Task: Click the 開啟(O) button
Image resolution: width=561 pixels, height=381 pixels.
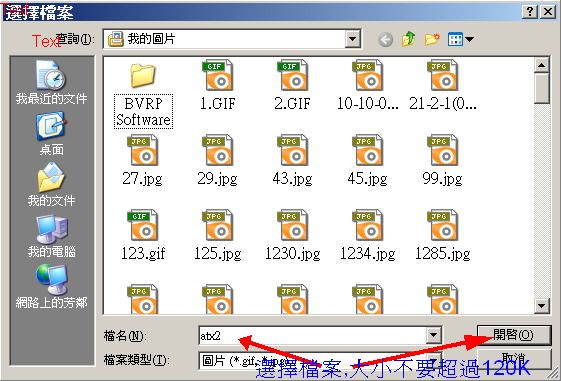Action: coord(513,335)
